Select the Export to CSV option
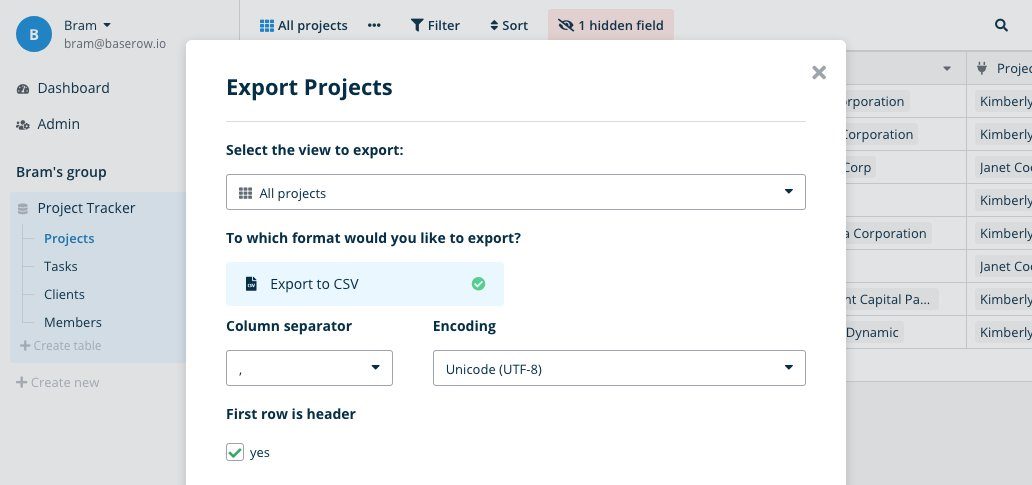The height and width of the screenshot is (485, 1032). click(x=365, y=284)
